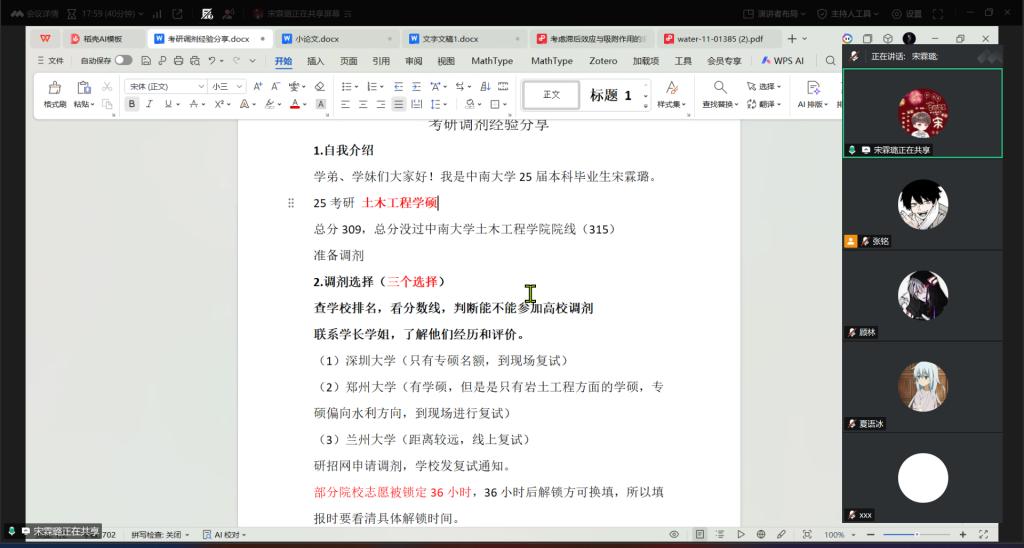The width and height of the screenshot is (1024, 548).
Task: Toggle the auto-save (自动保存) switch
Action: 123,61
